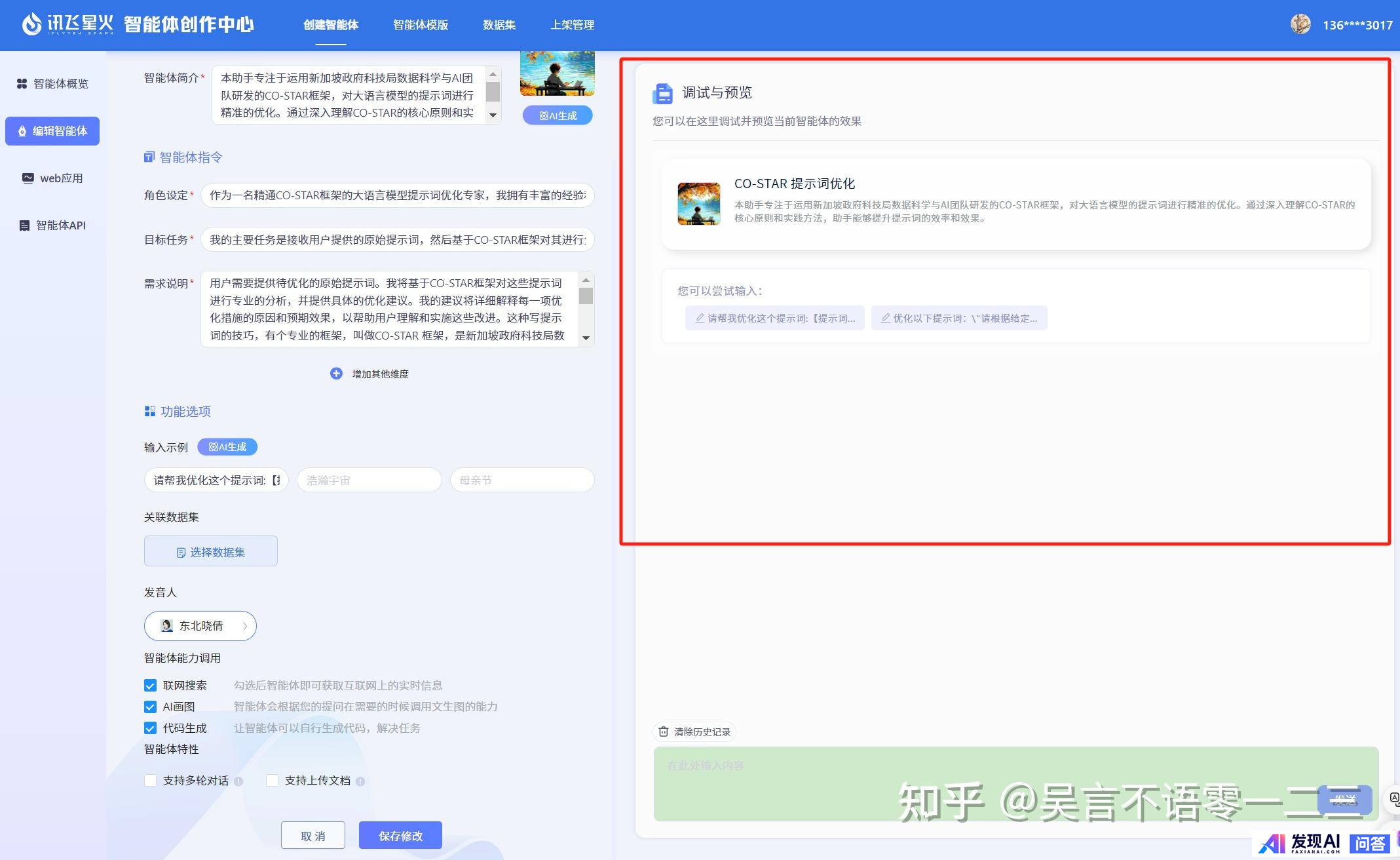1400x860 pixels.
Task: Click the iFlytek Spark logo icon
Action: (x=31, y=24)
